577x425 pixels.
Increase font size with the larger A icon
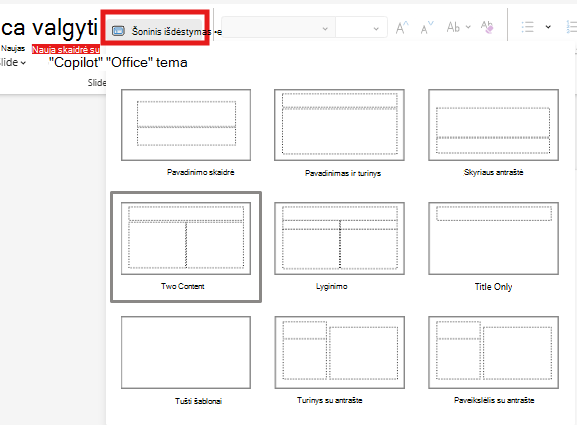[x=402, y=28]
